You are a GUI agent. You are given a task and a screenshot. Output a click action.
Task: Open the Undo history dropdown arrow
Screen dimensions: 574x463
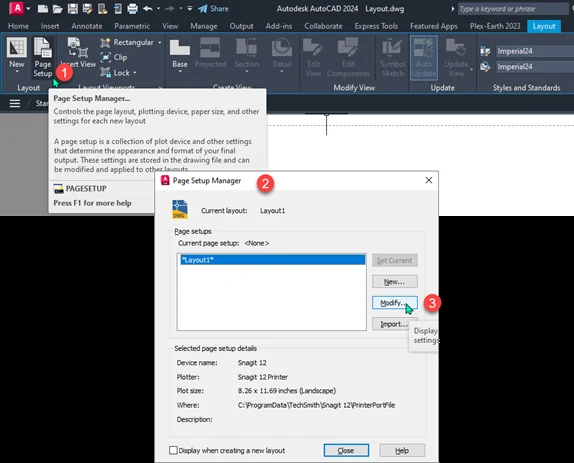(159, 8)
